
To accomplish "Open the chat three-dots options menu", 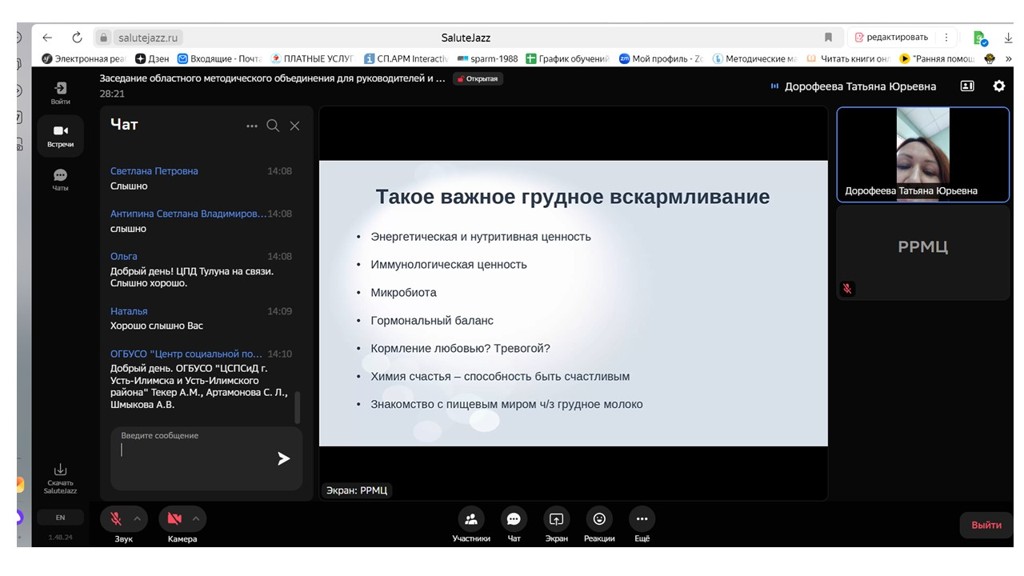I will [251, 126].
